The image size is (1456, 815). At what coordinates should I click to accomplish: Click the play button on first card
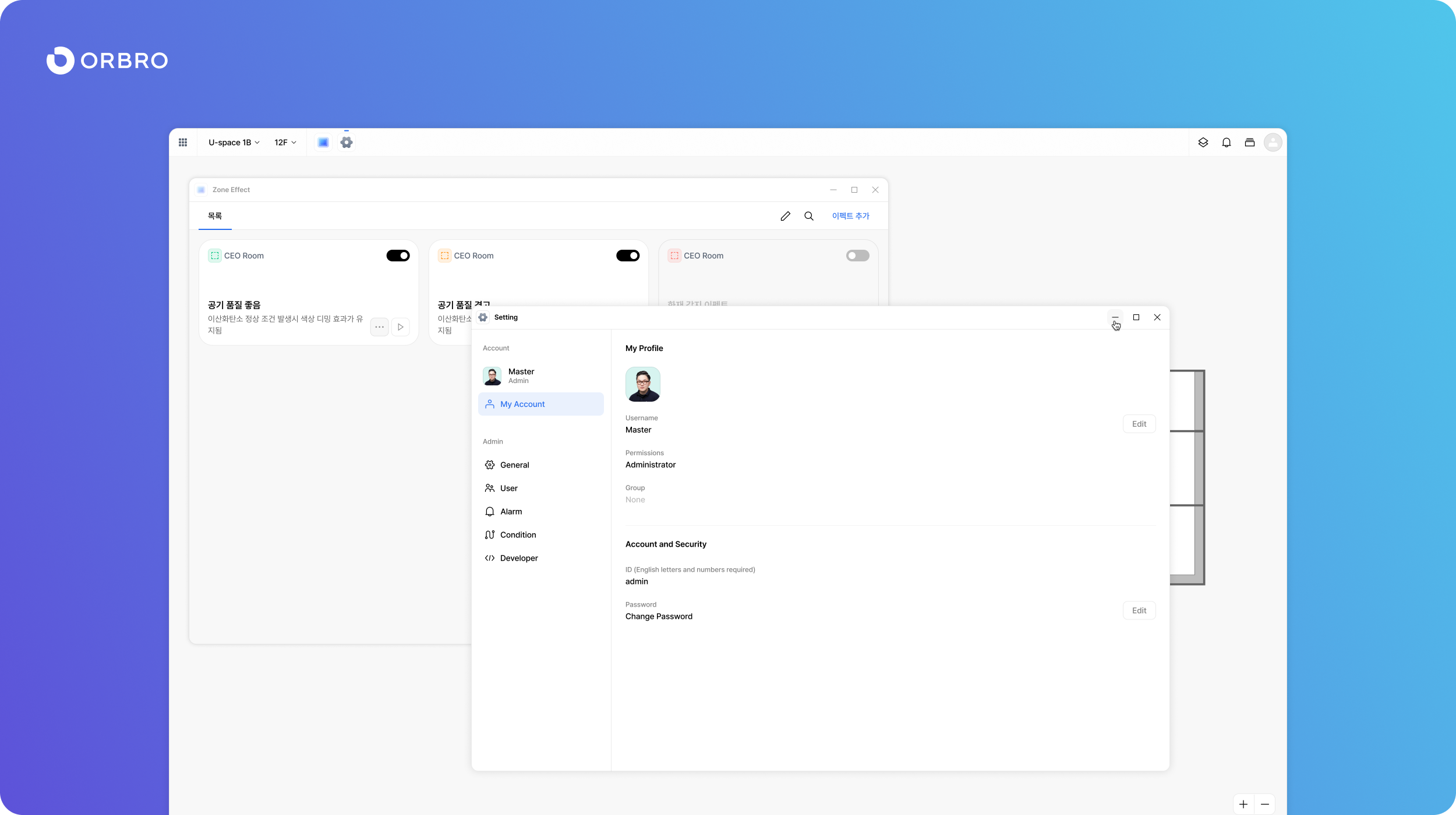pyautogui.click(x=401, y=327)
